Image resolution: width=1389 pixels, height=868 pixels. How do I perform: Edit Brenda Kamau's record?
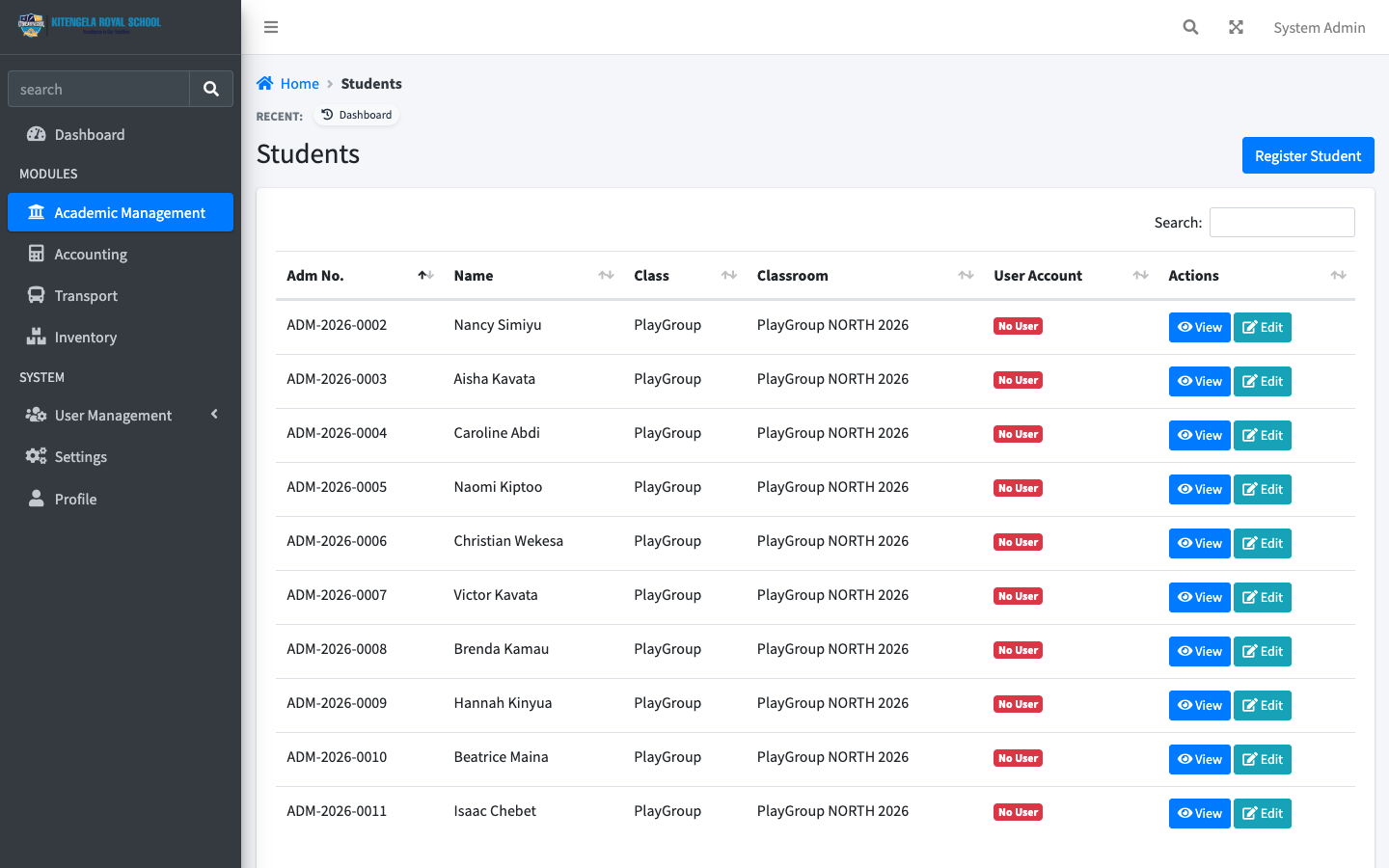(x=1262, y=651)
